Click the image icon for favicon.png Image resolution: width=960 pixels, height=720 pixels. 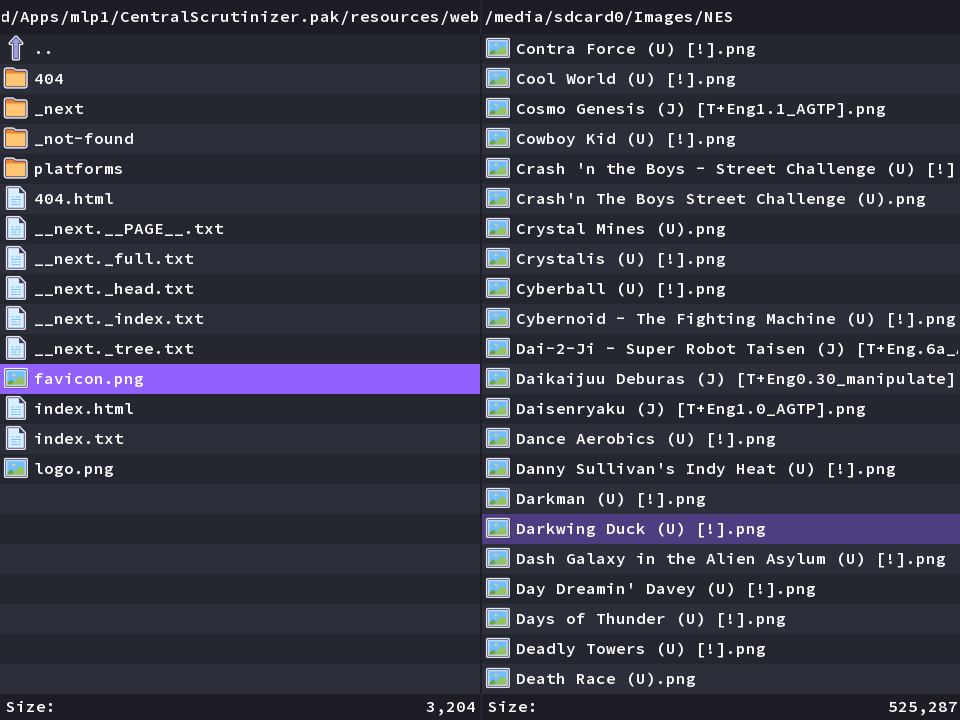pos(16,378)
